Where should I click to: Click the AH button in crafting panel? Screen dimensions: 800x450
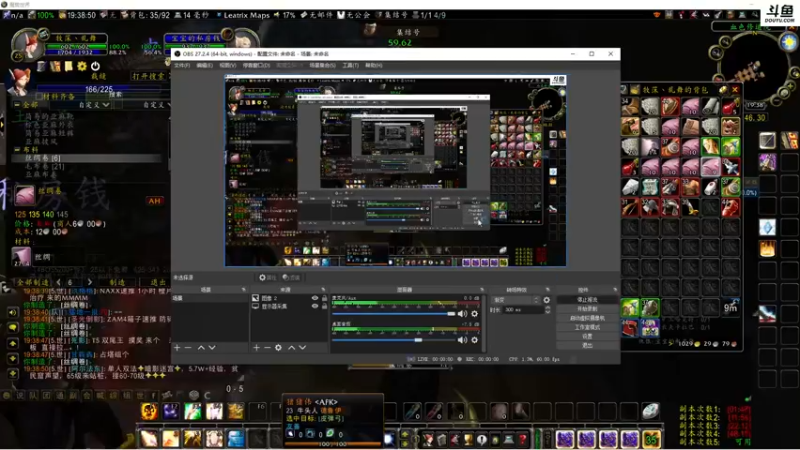155,201
